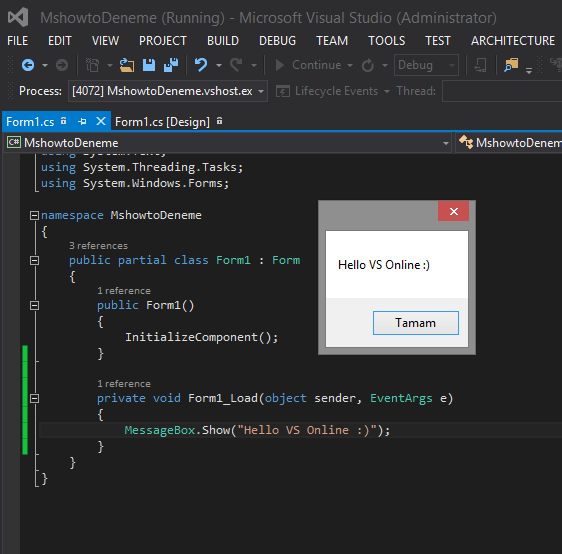
Task: Open the ARCHITECTURE menu
Action: tap(513, 41)
